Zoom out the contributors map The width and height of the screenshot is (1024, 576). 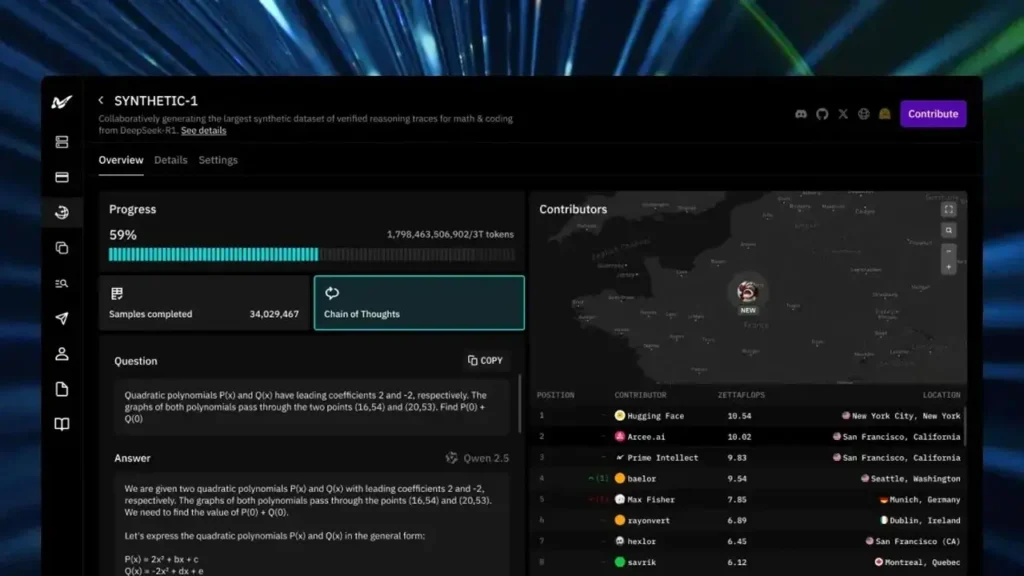pyautogui.click(x=948, y=251)
